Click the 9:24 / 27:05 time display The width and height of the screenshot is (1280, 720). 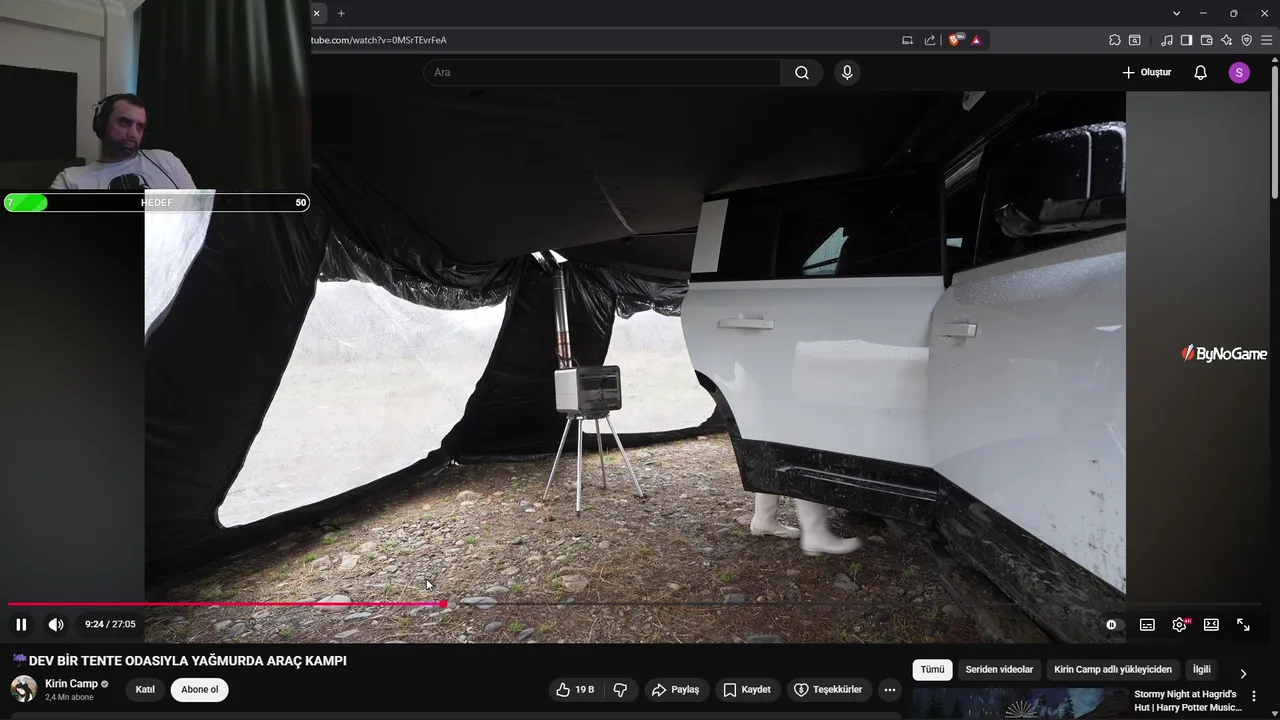tap(110, 624)
